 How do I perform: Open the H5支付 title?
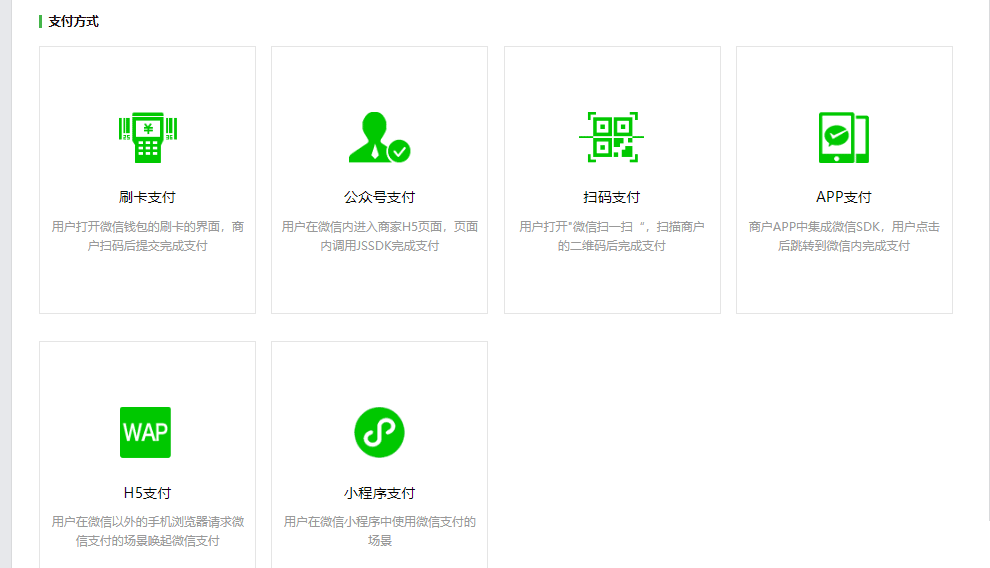click(147, 493)
